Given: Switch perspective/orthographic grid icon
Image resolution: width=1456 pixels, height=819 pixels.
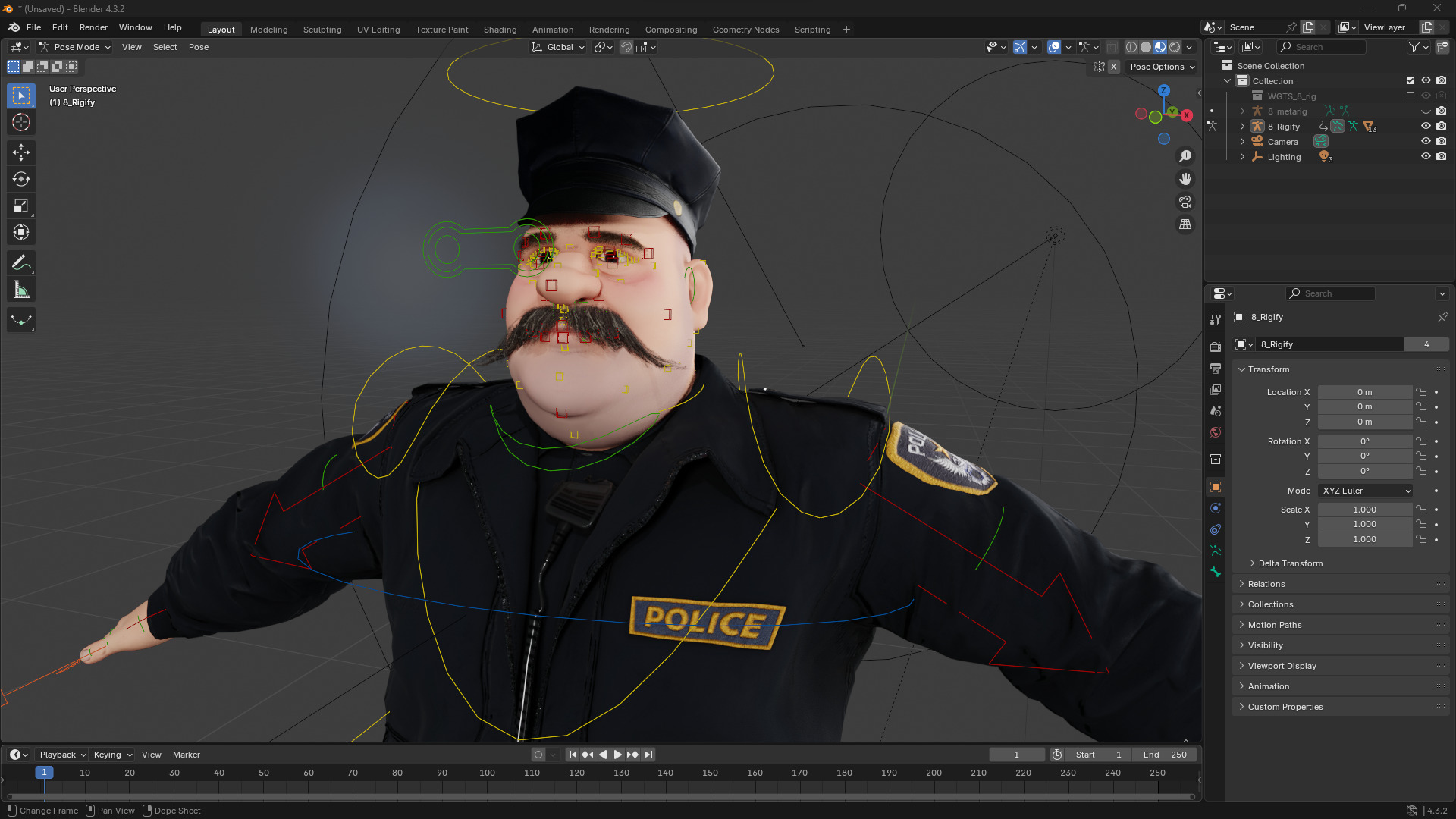Looking at the screenshot, I should pyautogui.click(x=1185, y=224).
